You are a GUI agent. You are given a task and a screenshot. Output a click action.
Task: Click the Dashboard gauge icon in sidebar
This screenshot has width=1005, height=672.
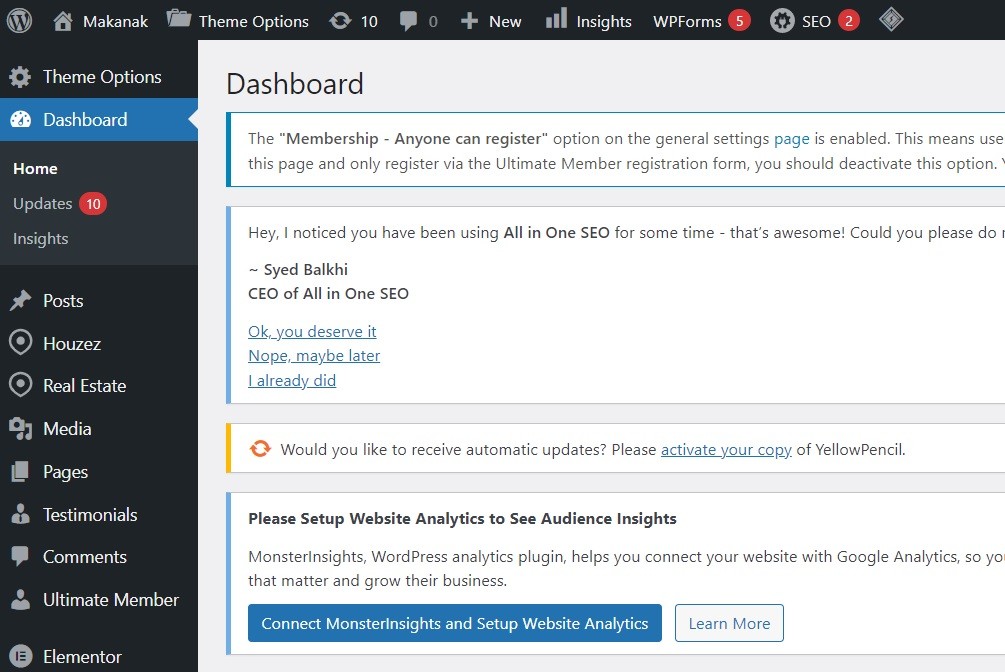tap(21, 119)
